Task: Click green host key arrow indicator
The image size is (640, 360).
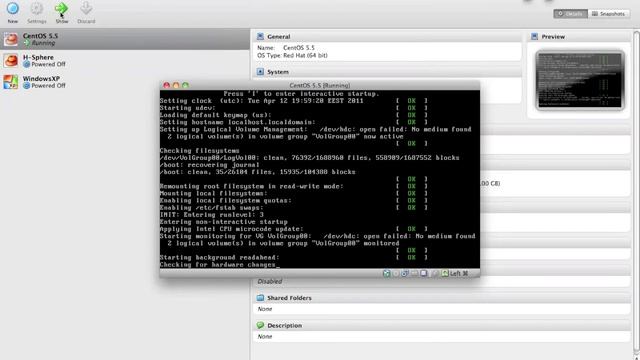Action: tap(445, 273)
